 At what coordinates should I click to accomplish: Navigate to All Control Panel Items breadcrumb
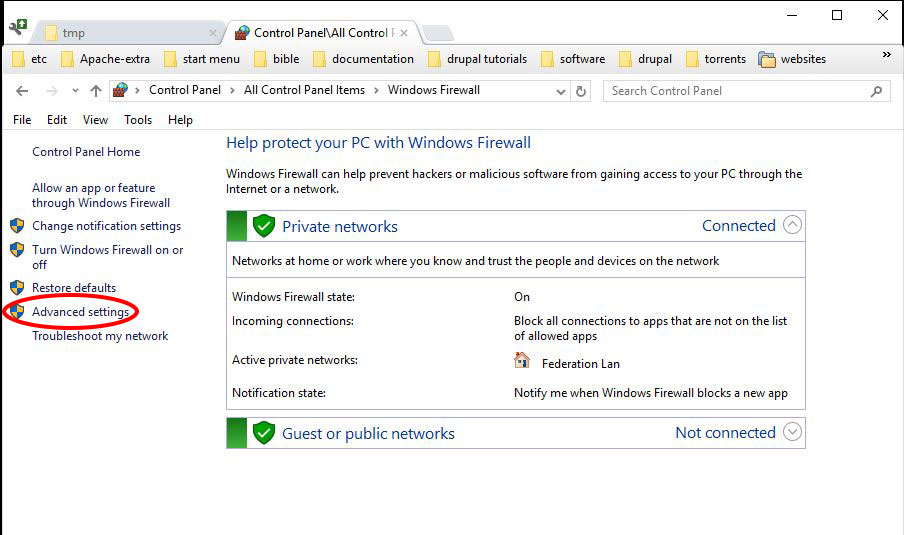point(304,90)
